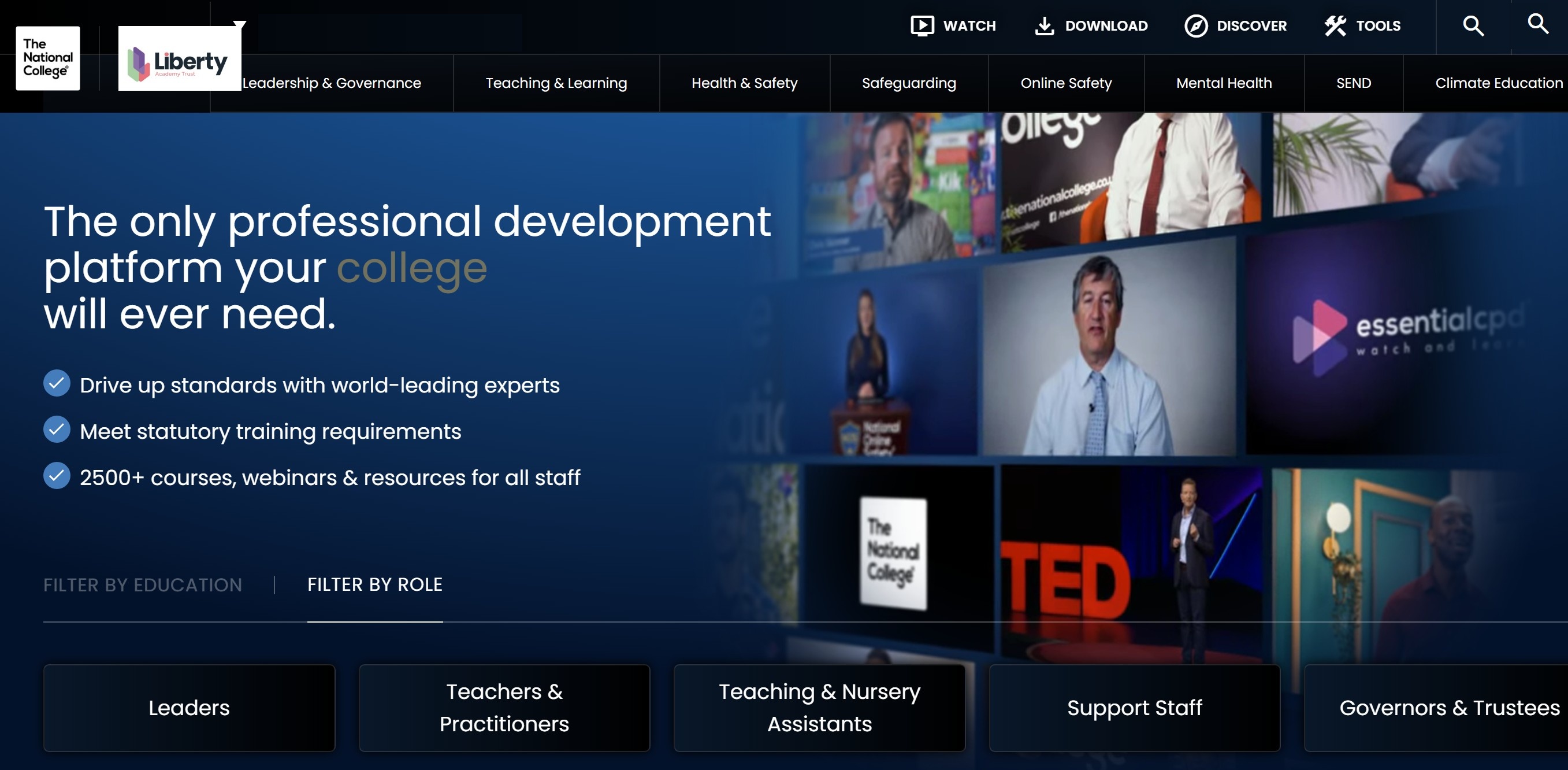Select Teaching & Nursery Assistants button
Image resolution: width=1568 pixels, height=770 pixels.
coord(819,708)
